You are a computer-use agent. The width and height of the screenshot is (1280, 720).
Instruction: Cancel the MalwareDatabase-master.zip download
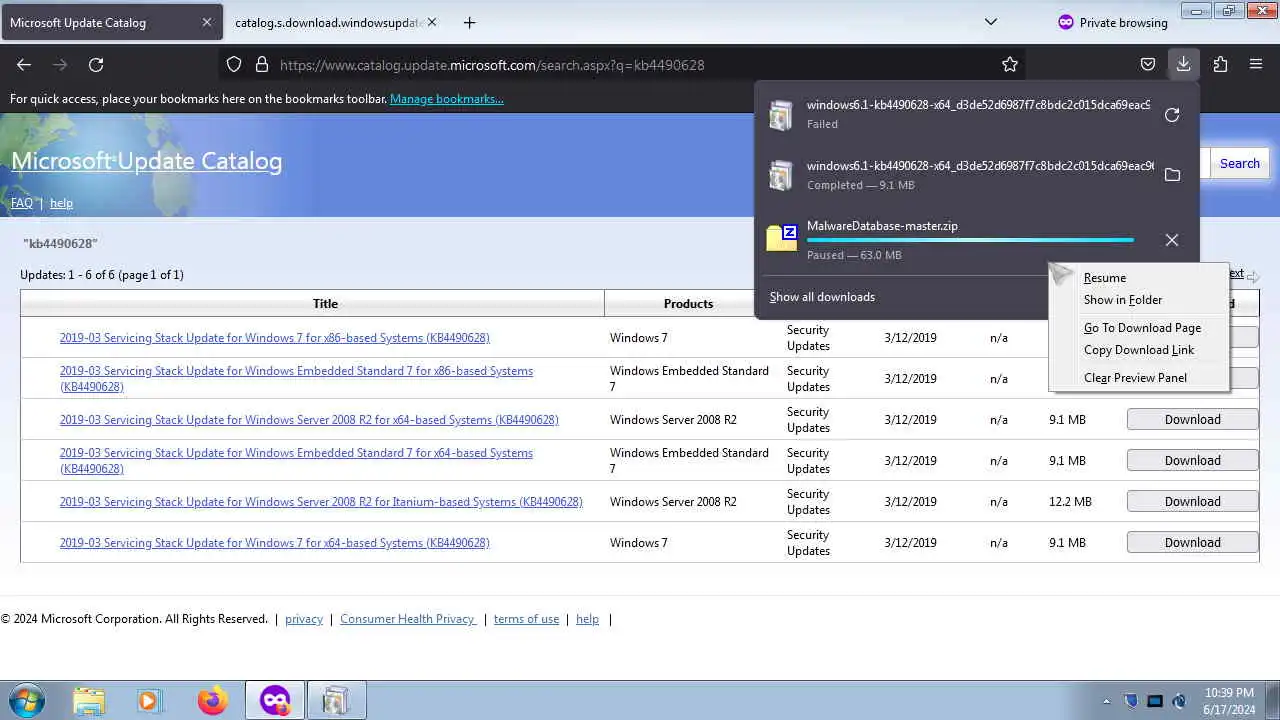pos(1172,240)
